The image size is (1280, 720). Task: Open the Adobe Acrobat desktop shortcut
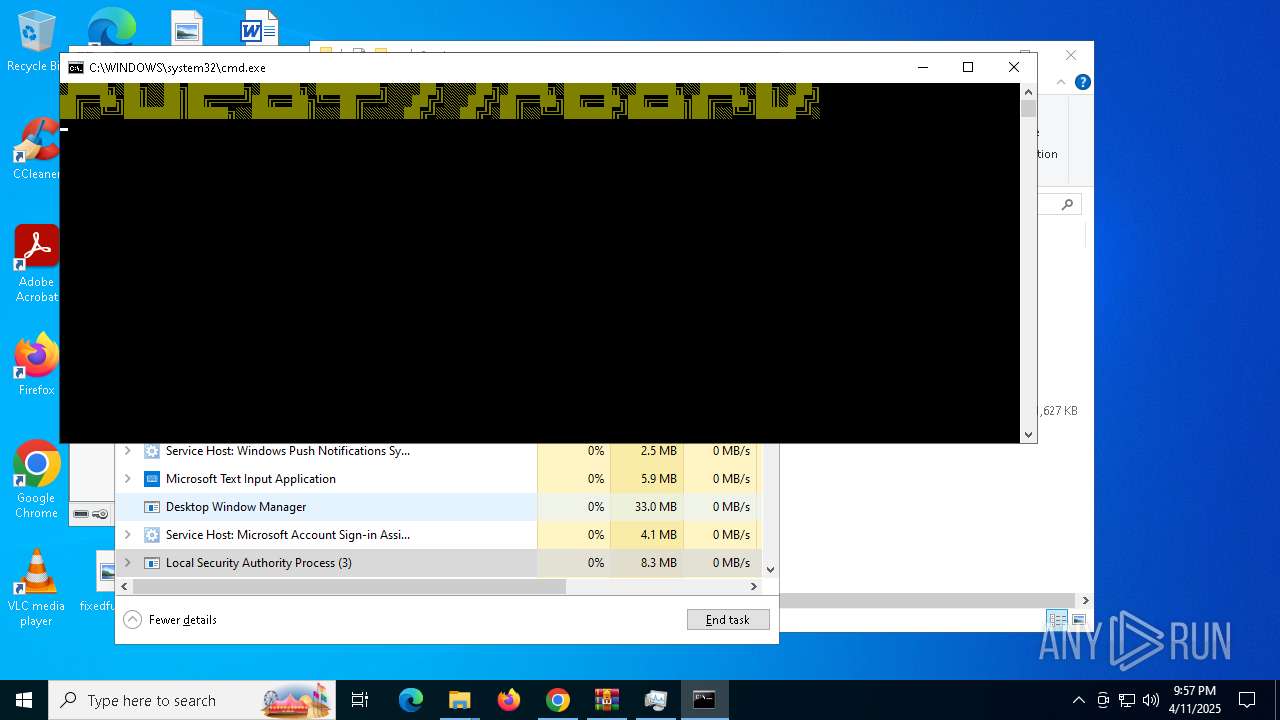click(x=36, y=264)
